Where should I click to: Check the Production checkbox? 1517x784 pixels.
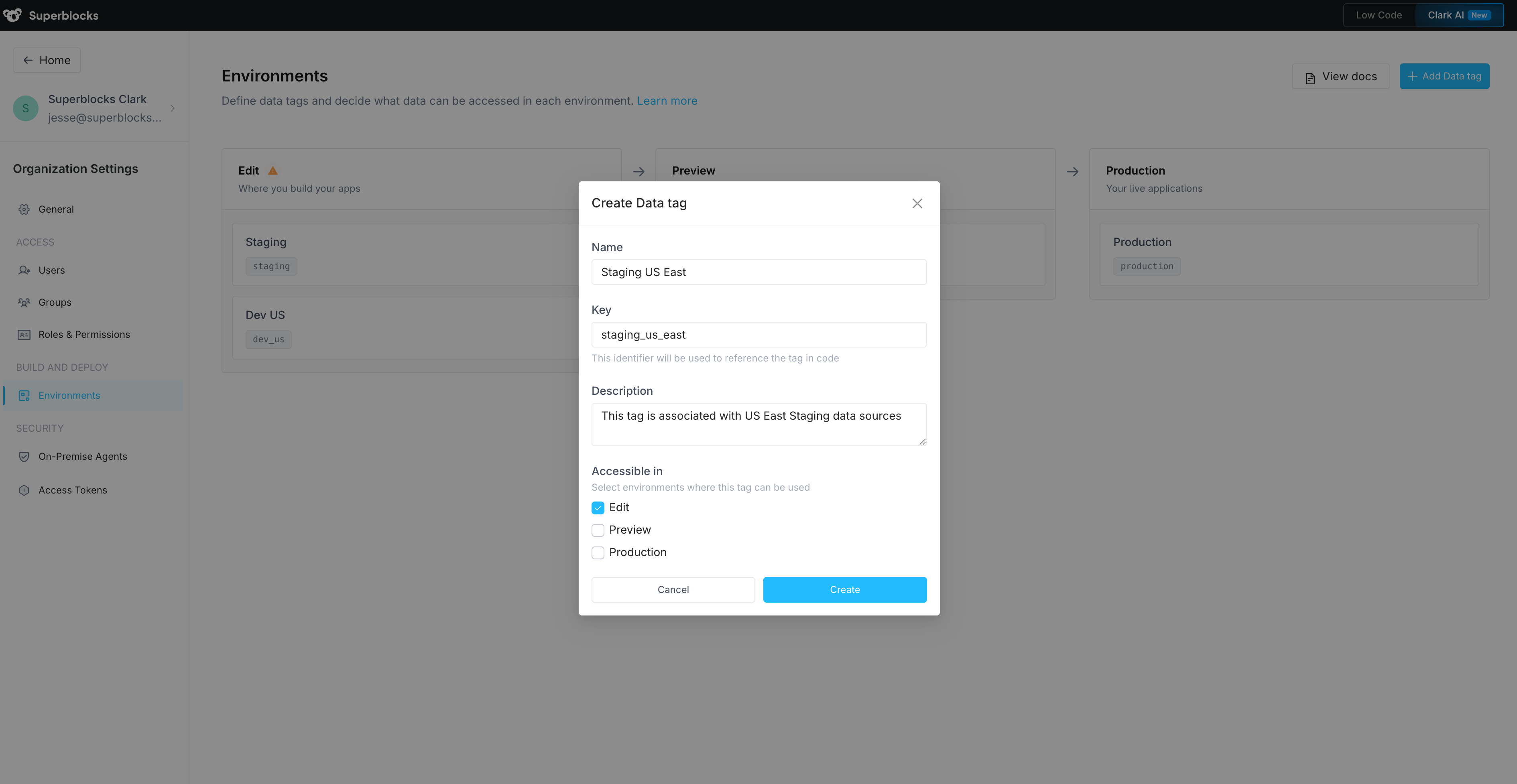coord(598,552)
